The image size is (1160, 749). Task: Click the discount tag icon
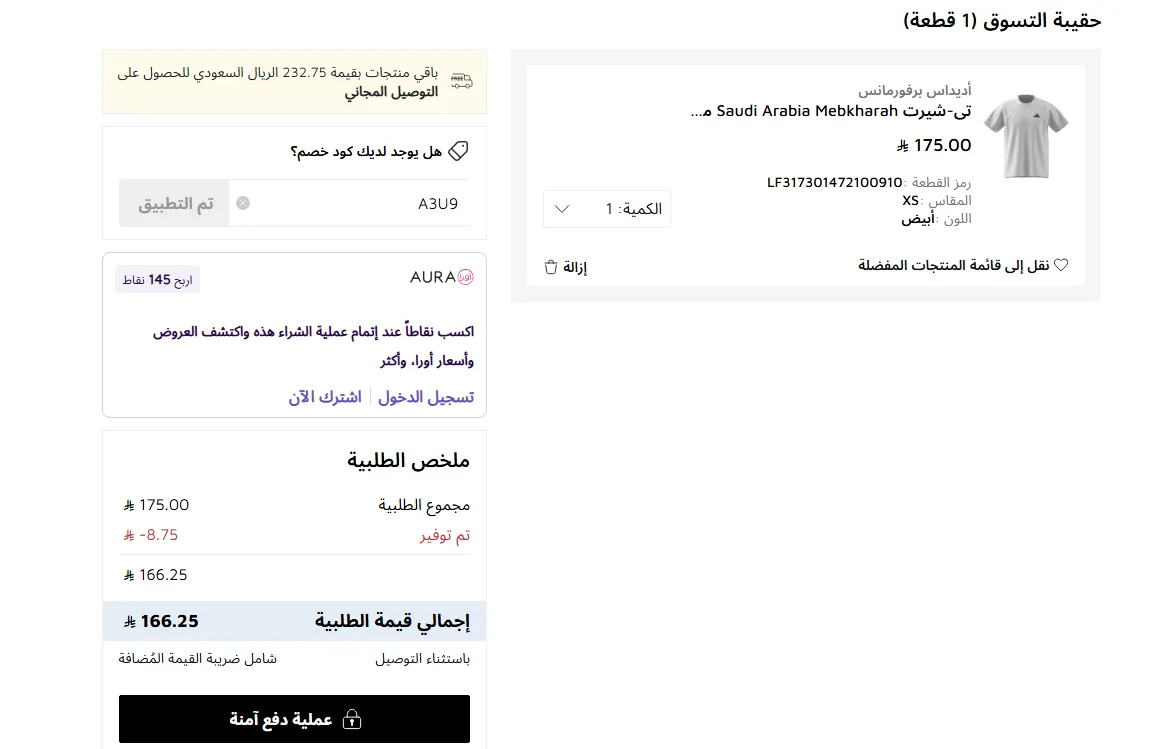point(459,151)
